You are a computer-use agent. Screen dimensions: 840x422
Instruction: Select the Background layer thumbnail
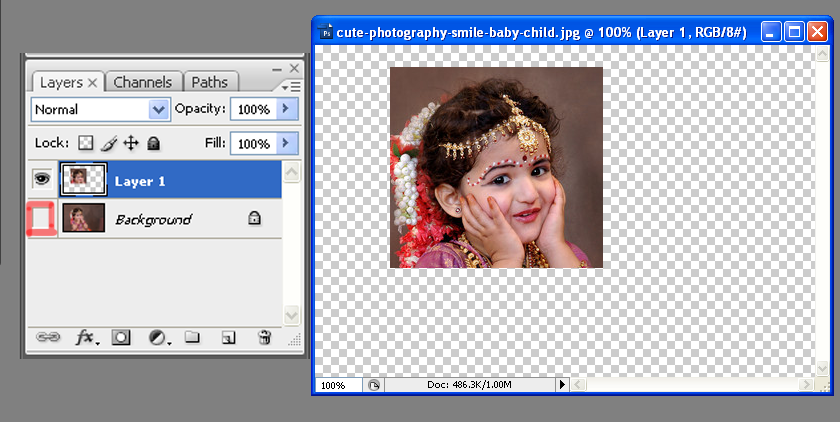tap(83, 218)
